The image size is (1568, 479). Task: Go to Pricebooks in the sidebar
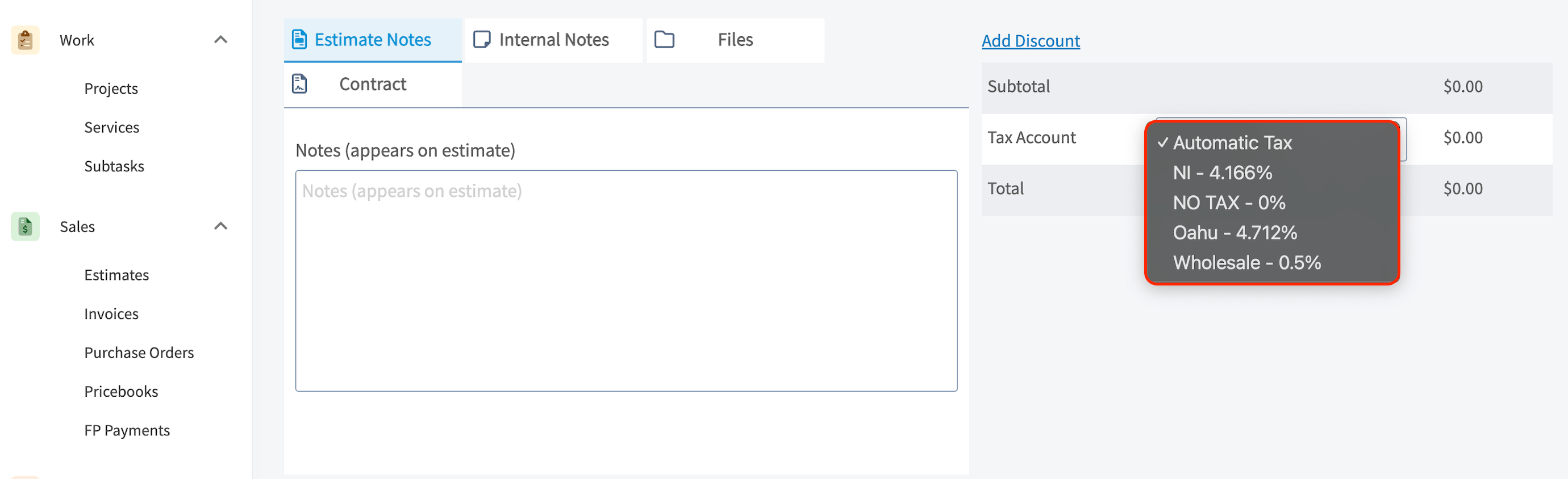point(121,392)
